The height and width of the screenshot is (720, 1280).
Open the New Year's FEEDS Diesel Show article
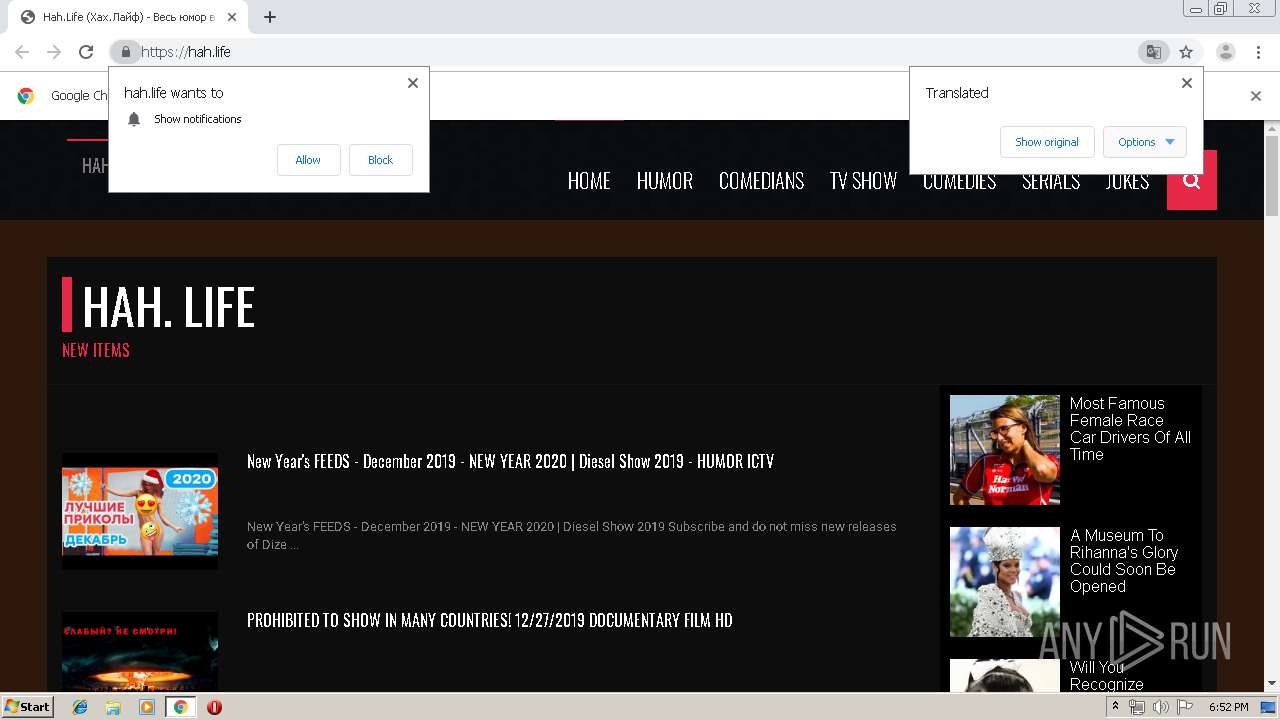(x=510, y=461)
